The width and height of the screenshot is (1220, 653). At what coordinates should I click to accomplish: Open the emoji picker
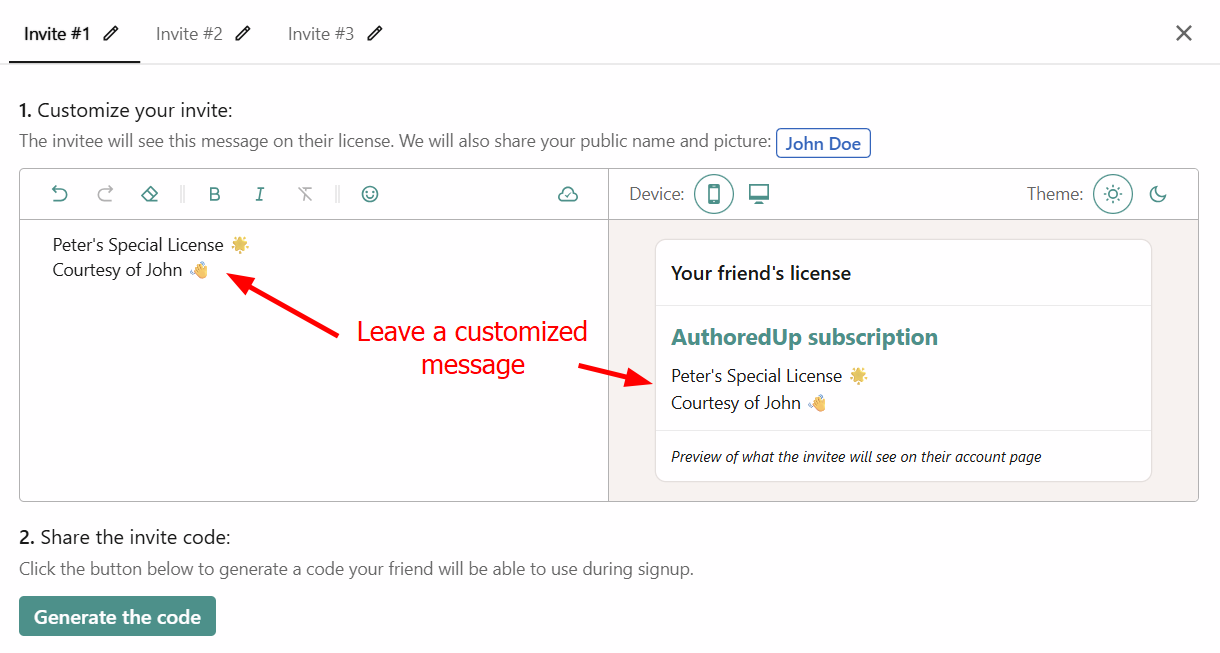tap(370, 194)
